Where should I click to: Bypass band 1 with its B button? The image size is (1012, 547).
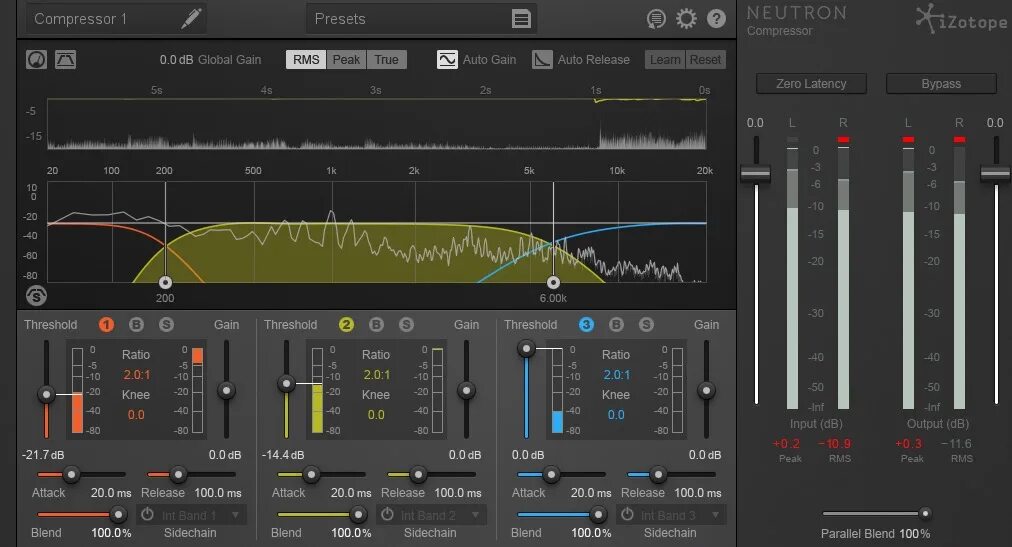pos(136,324)
